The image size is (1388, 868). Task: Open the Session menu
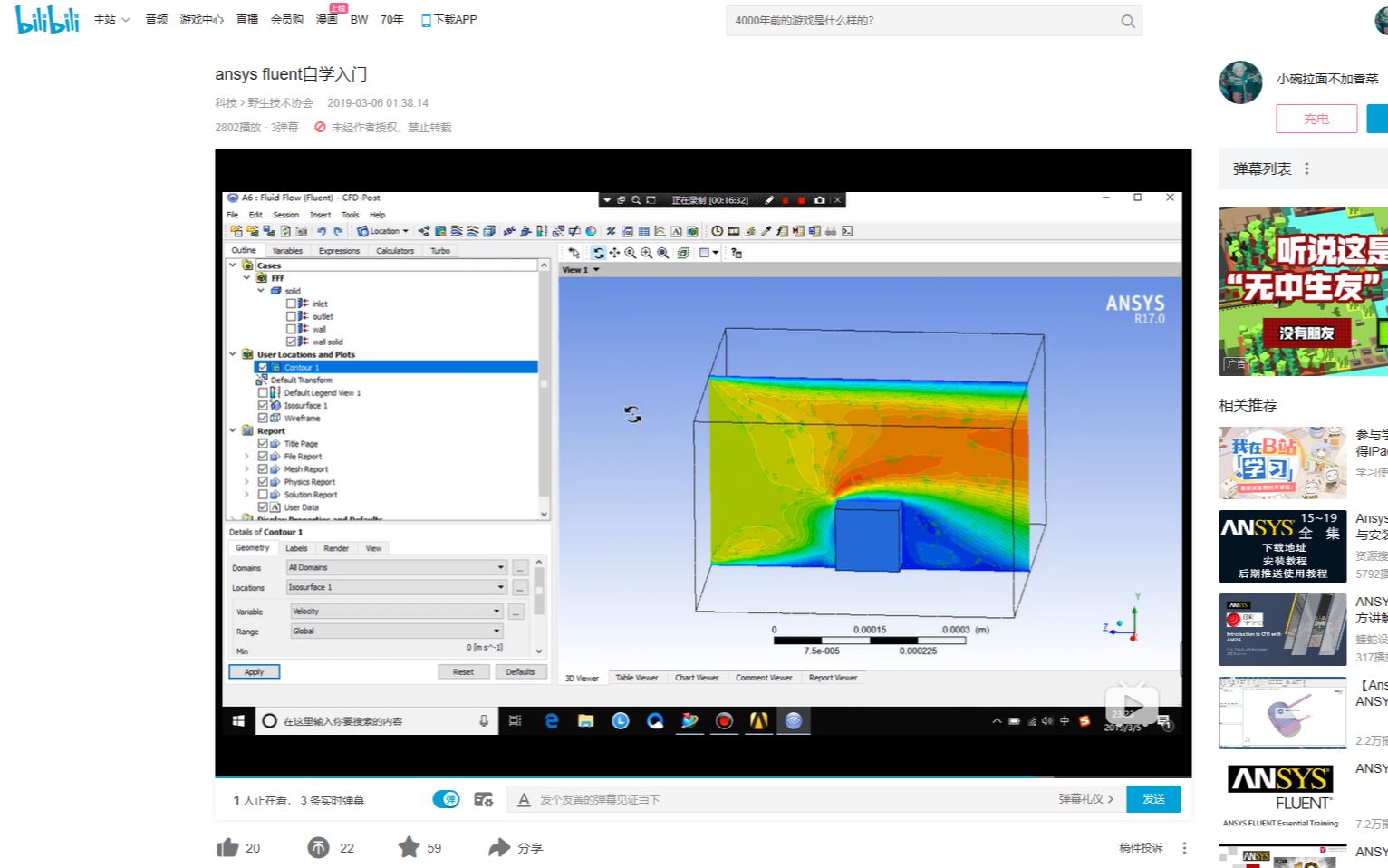[x=285, y=215]
